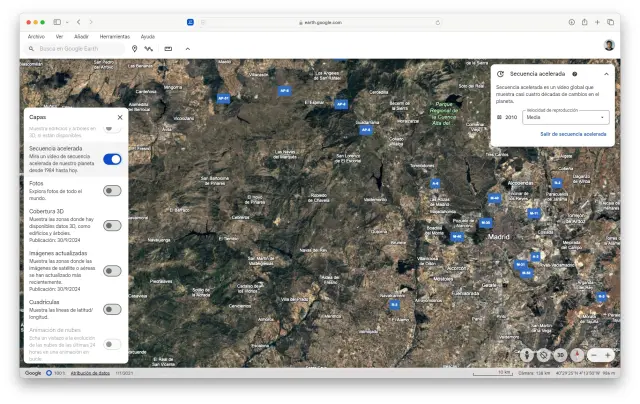Collapse the Secuencia acelerada panel

click(605, 74)
